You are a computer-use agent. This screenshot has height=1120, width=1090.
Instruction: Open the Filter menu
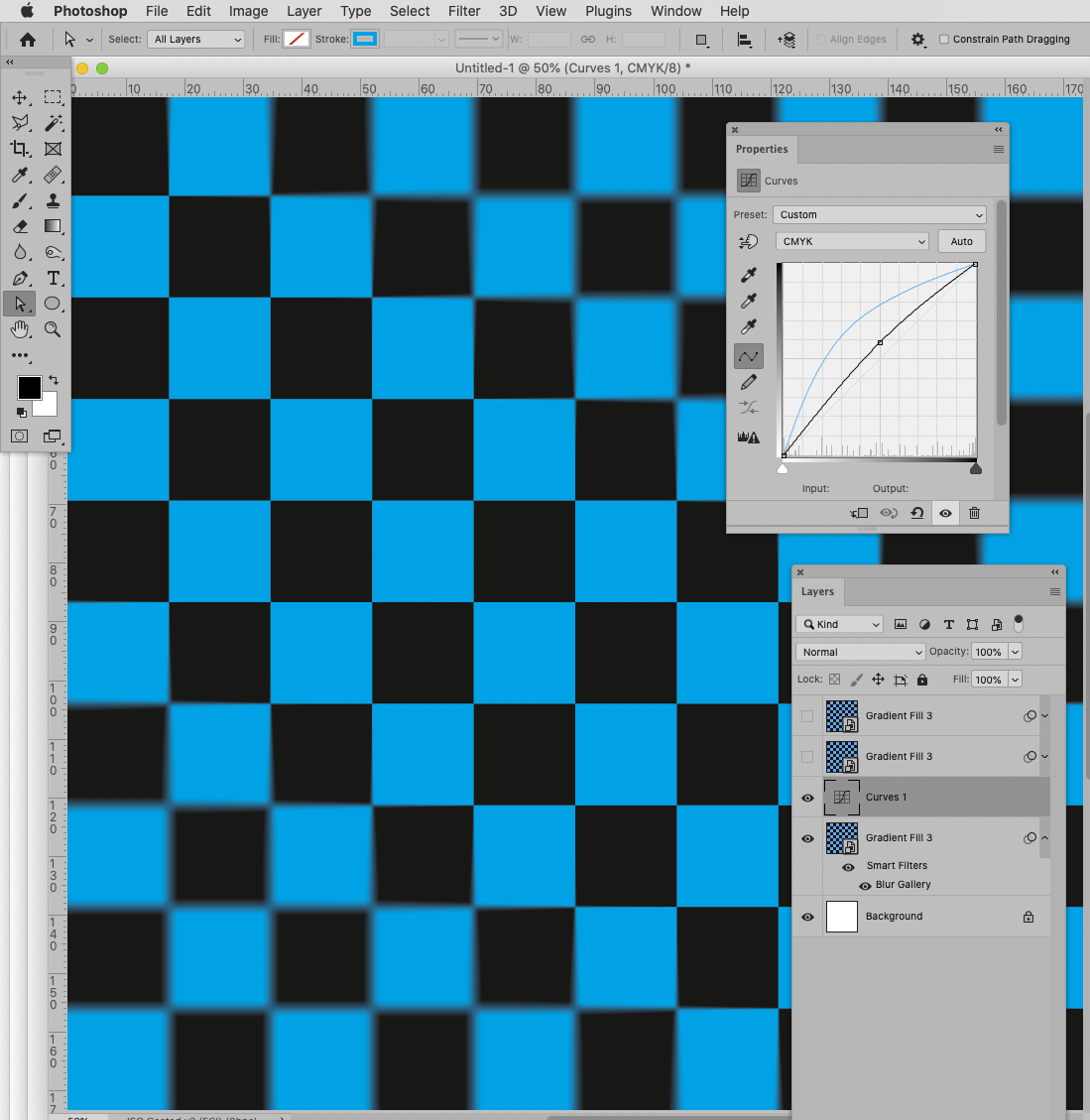point(464,11)
